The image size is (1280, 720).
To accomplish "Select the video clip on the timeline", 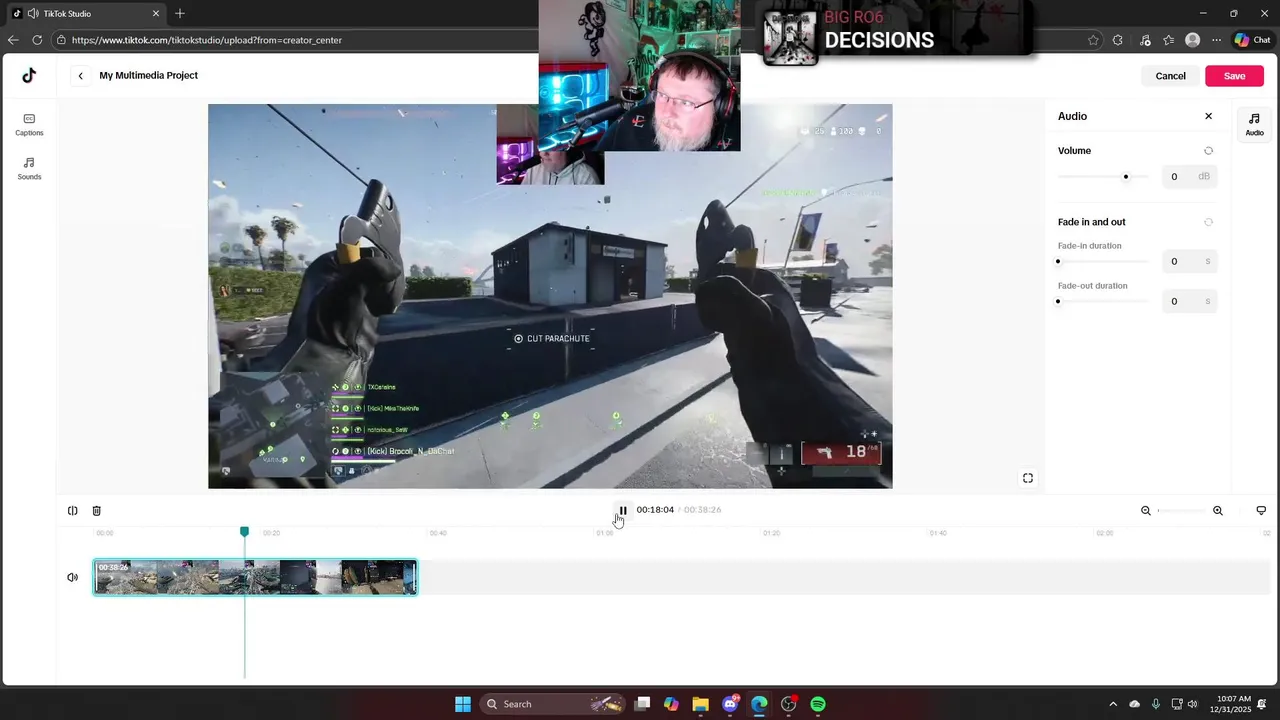I will [255, 578].
